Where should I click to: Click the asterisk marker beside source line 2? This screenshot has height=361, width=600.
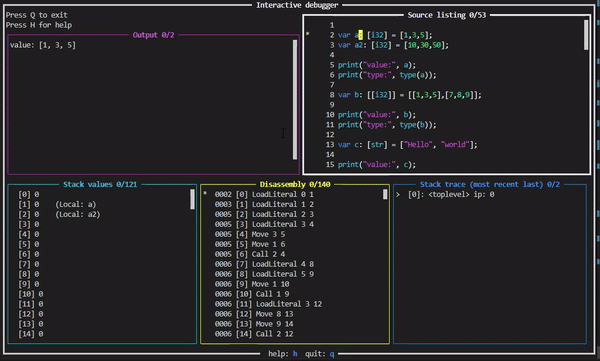(x=308, y=34)
